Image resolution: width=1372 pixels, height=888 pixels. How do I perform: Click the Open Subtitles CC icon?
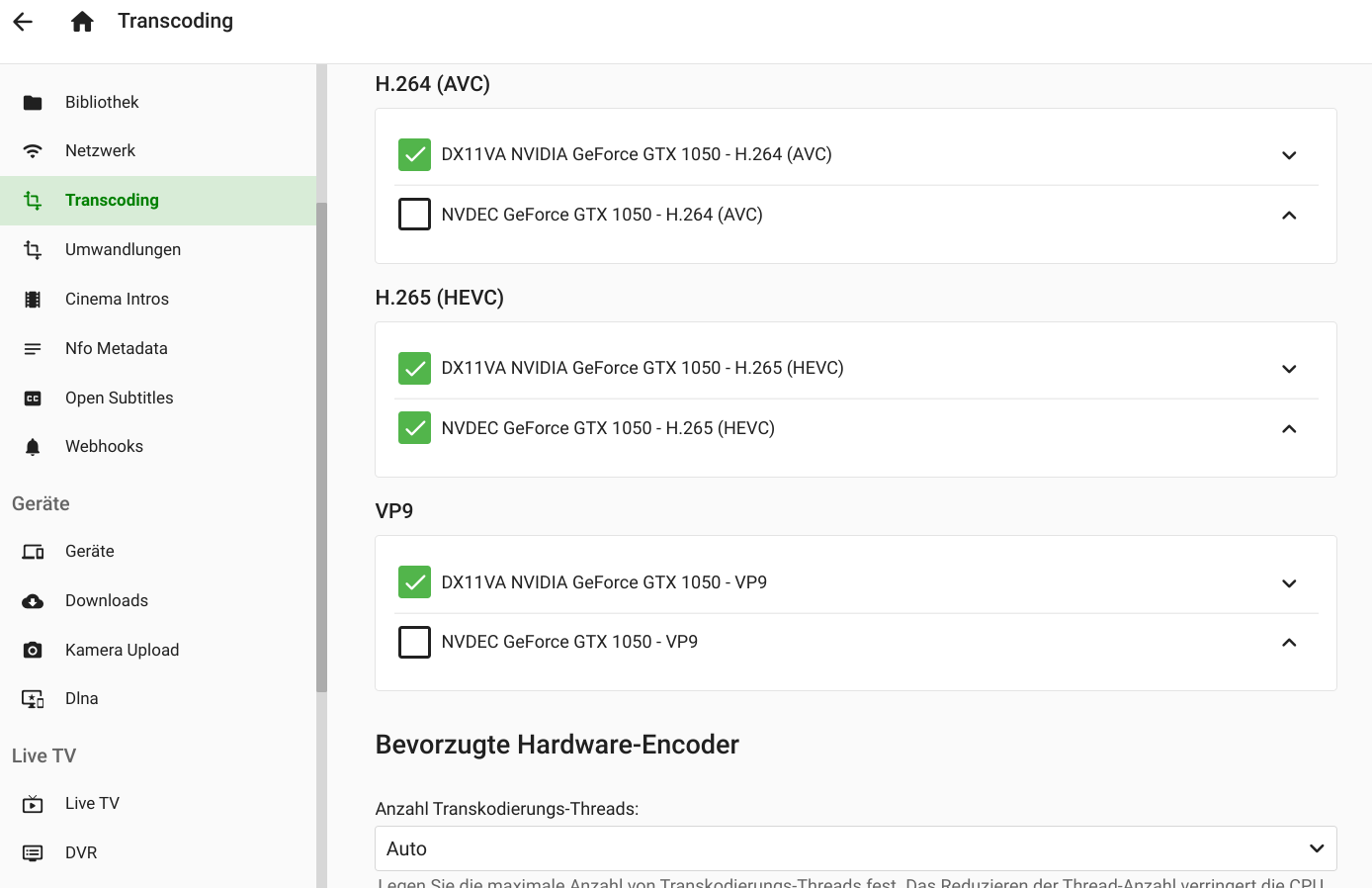tap(33, 399)
